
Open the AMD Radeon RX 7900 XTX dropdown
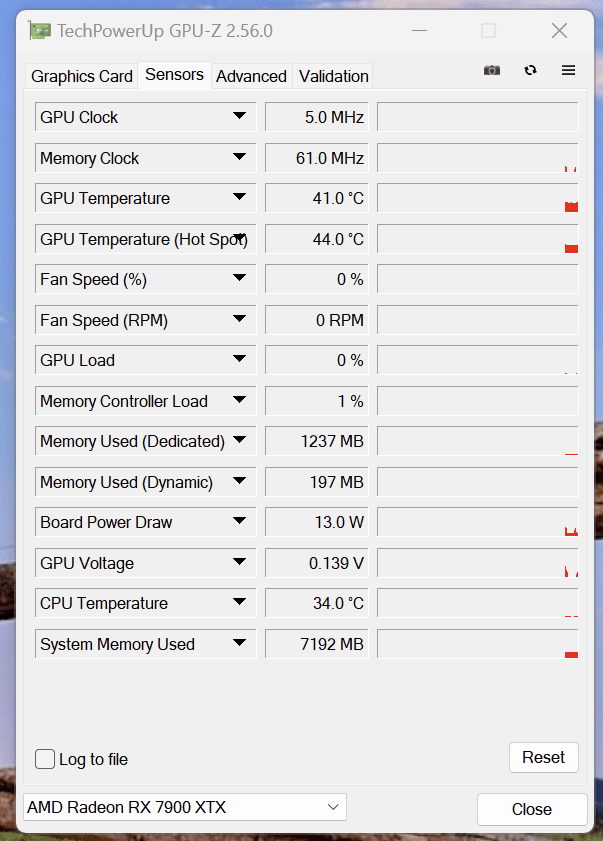(185, 807)
